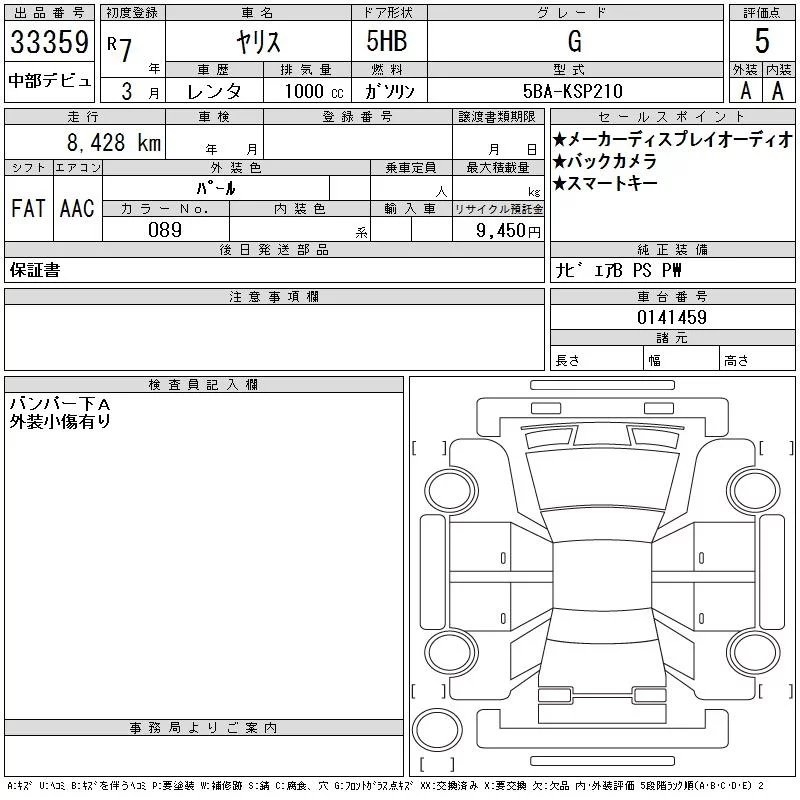Screen dimensions: 800x800
Task: Click the front-left wheel circle in the diagram
Action: 451,491
